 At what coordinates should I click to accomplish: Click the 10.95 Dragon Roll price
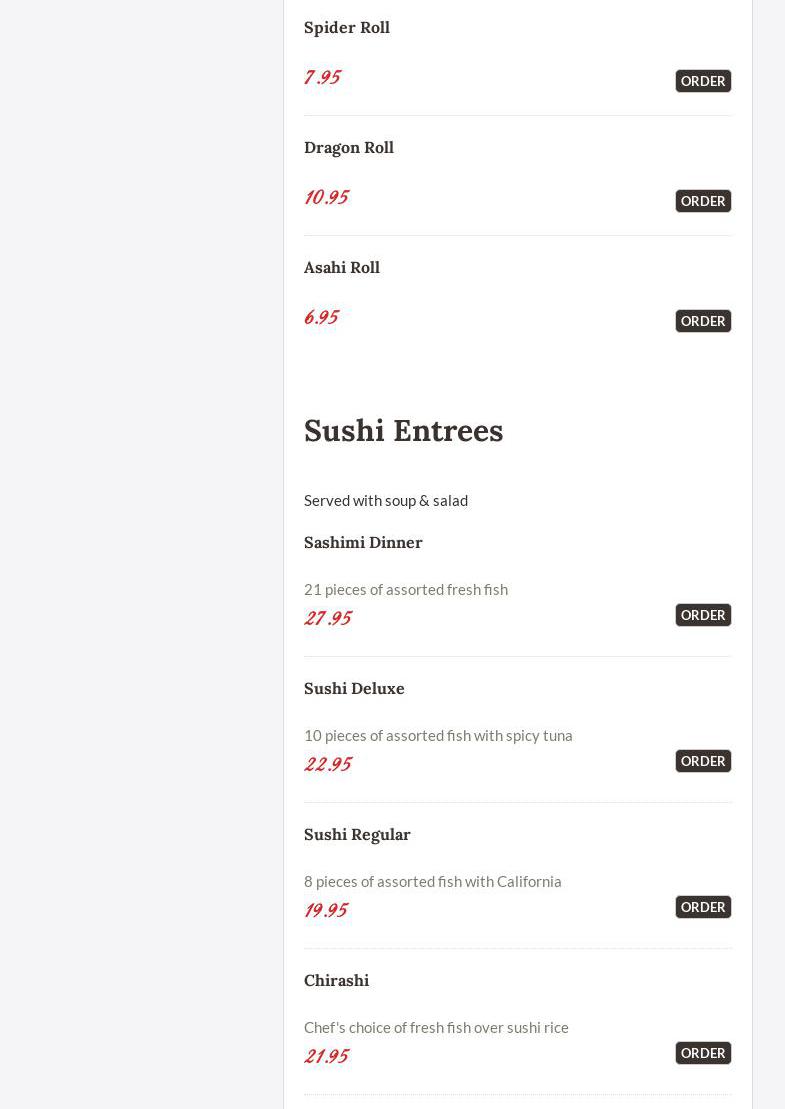point(326,197)
